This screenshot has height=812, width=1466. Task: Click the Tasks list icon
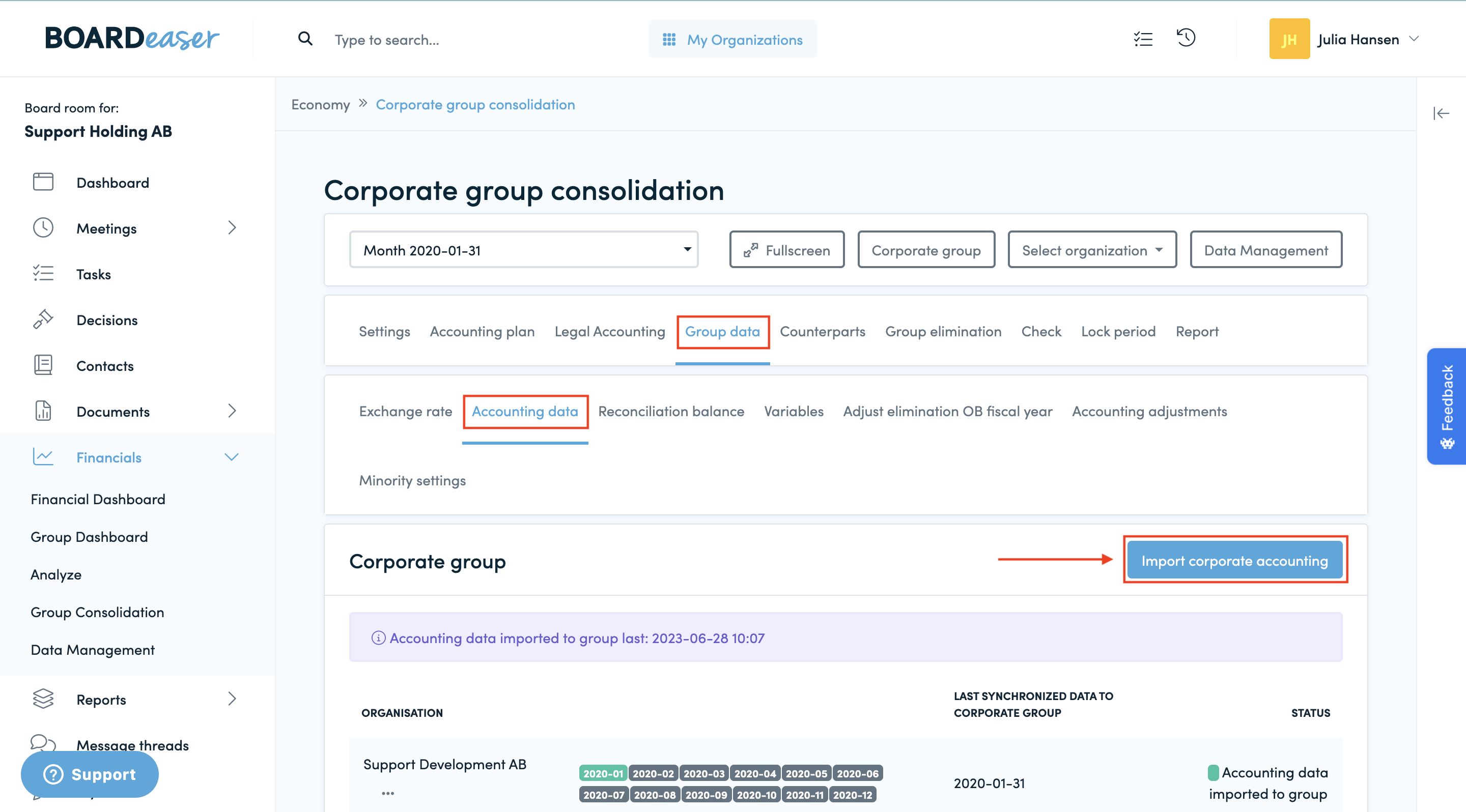[43, 274]
